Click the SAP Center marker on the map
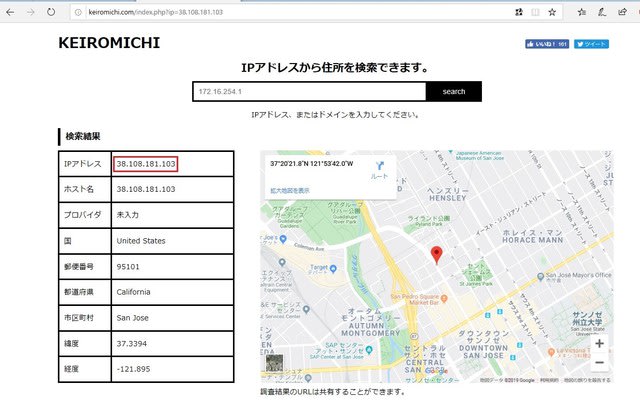Screen dimensions: 640x400 pos(369,350)
